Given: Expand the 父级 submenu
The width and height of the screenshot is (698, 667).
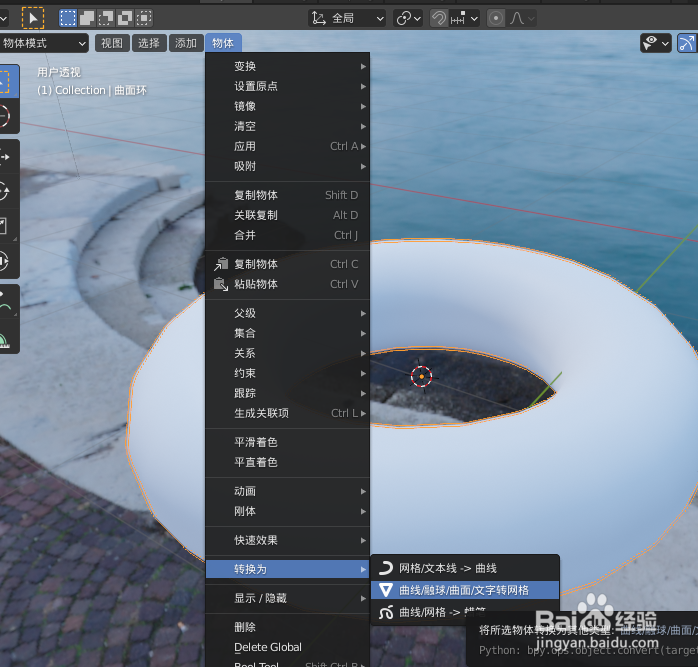Looking at the screenshot, I should (288, 313).
